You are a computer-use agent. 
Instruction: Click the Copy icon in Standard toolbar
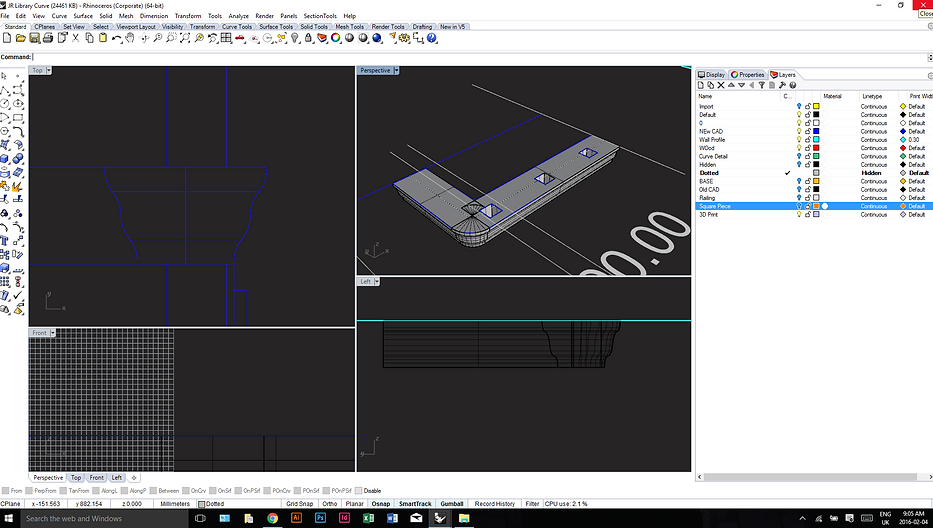click(89, 38)
